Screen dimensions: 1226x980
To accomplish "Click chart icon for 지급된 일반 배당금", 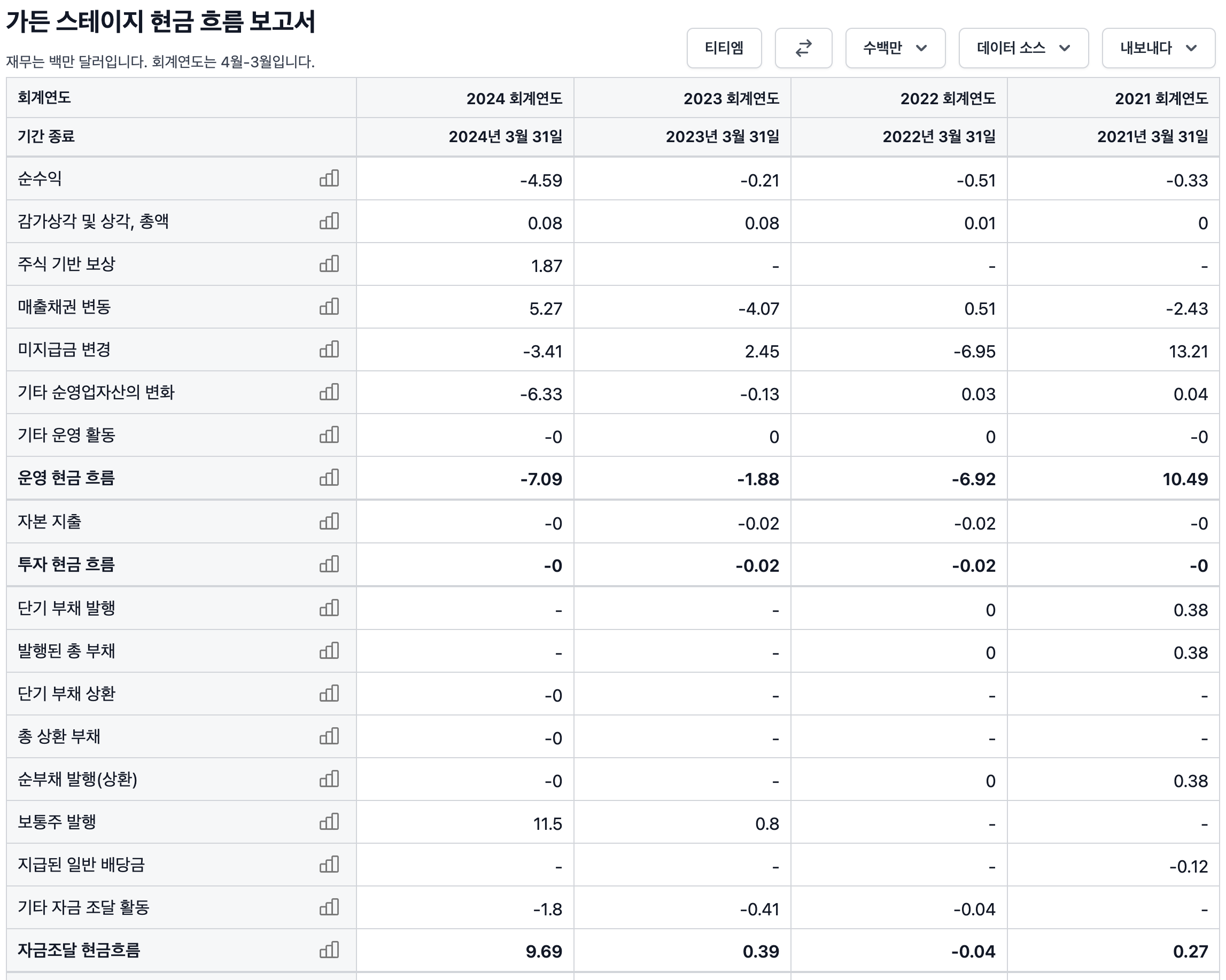I will (329, 865).
